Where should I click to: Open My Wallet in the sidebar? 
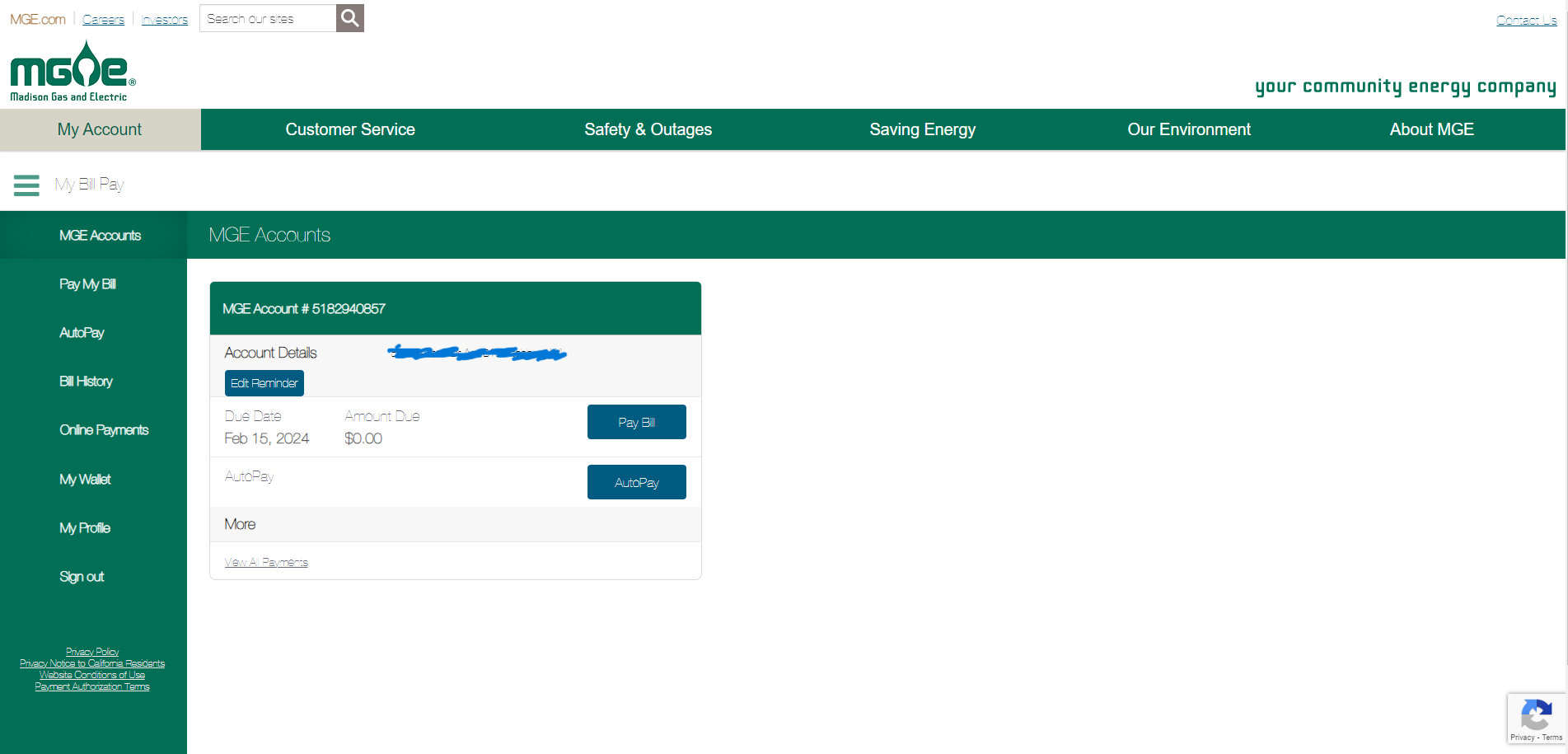point(85,480)
